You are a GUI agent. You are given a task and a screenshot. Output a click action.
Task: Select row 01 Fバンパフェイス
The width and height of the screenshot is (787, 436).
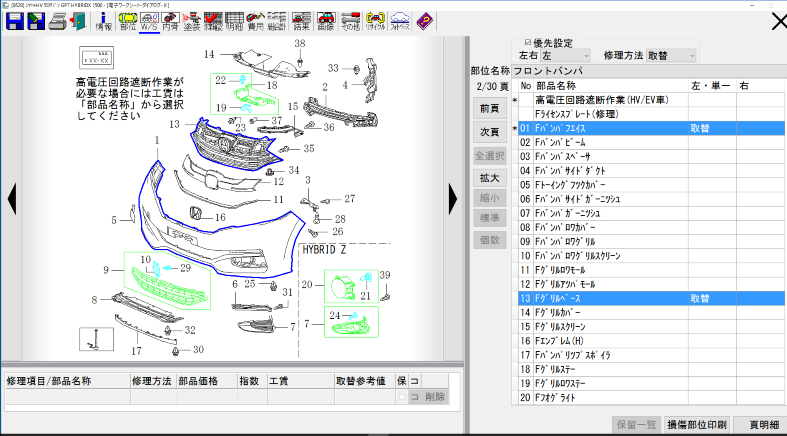[x=652, y=128]
